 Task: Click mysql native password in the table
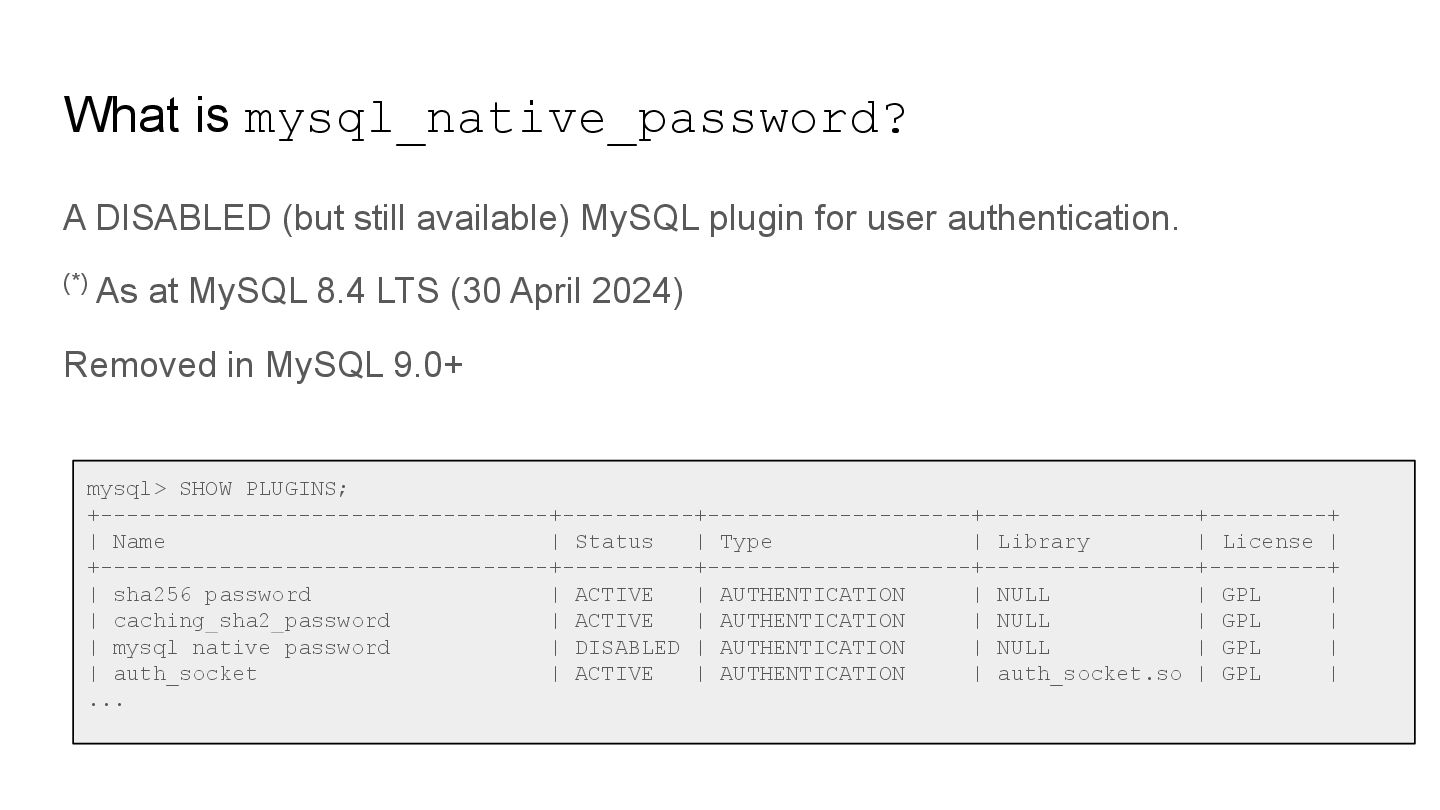[251, 648]
